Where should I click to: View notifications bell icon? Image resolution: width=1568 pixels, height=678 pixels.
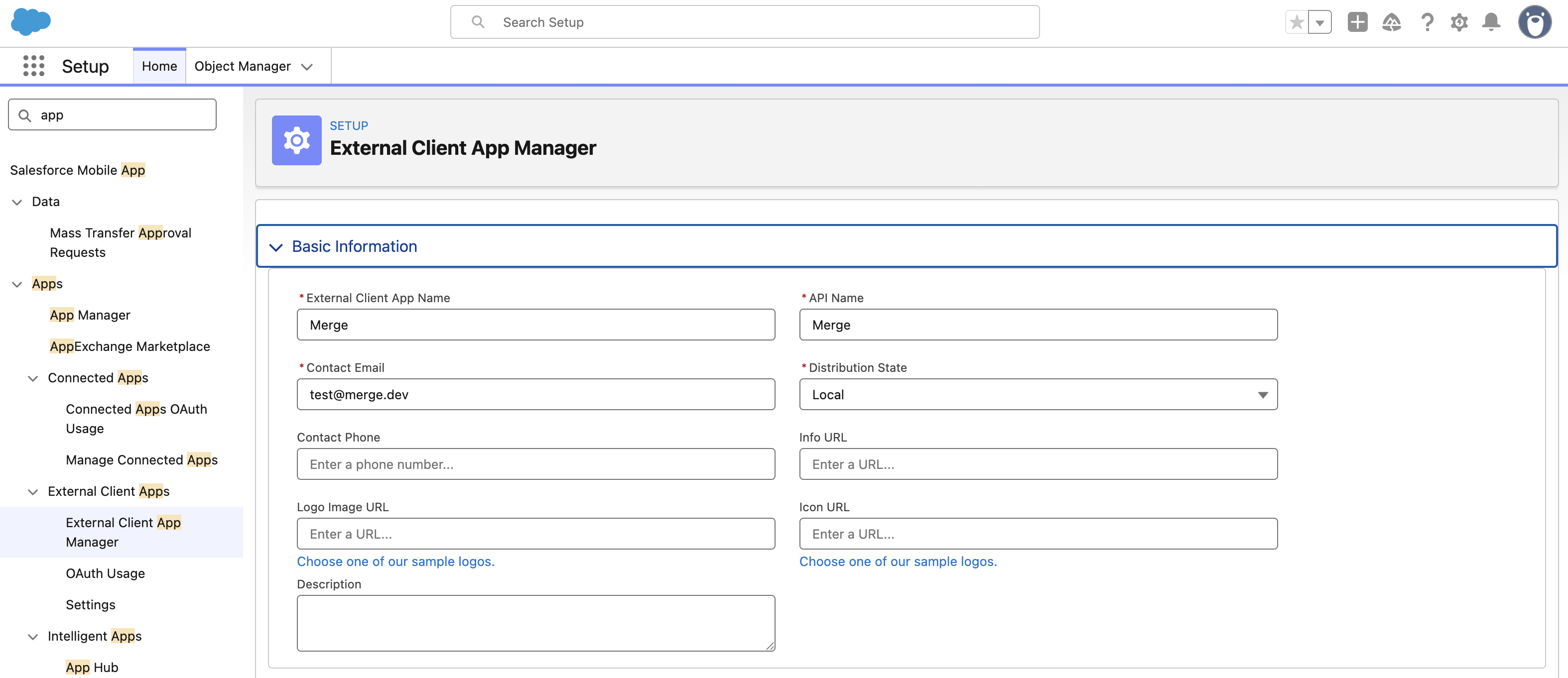pos(1491,22)
